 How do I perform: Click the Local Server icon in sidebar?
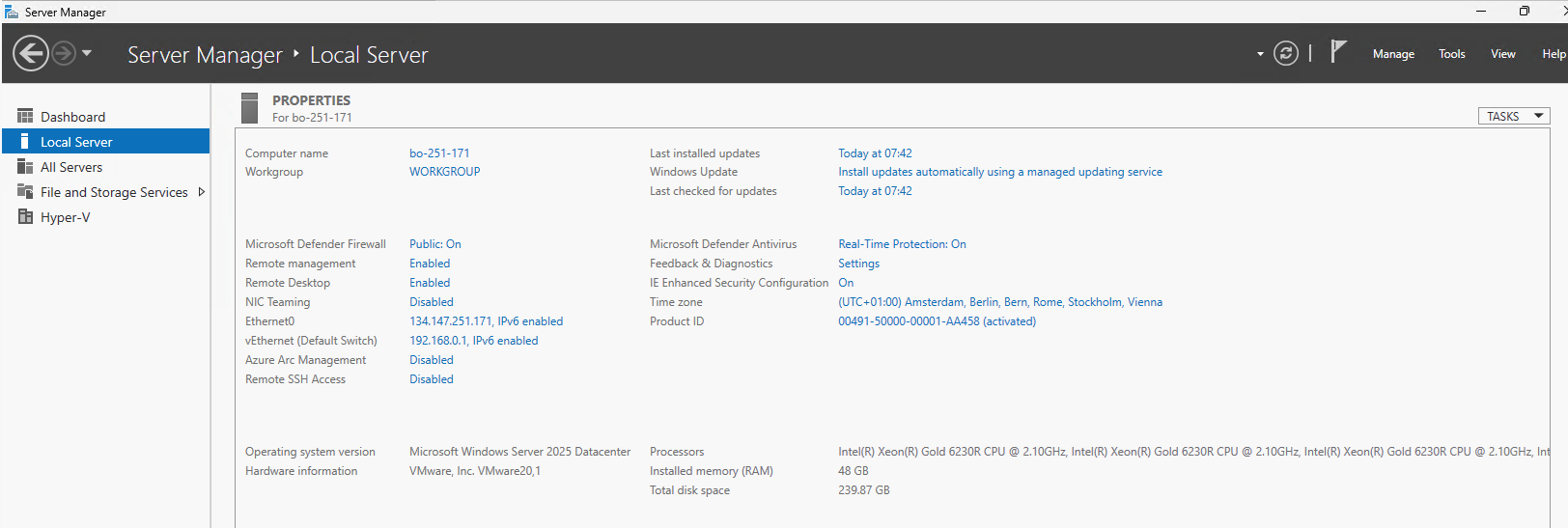(25, 141)
